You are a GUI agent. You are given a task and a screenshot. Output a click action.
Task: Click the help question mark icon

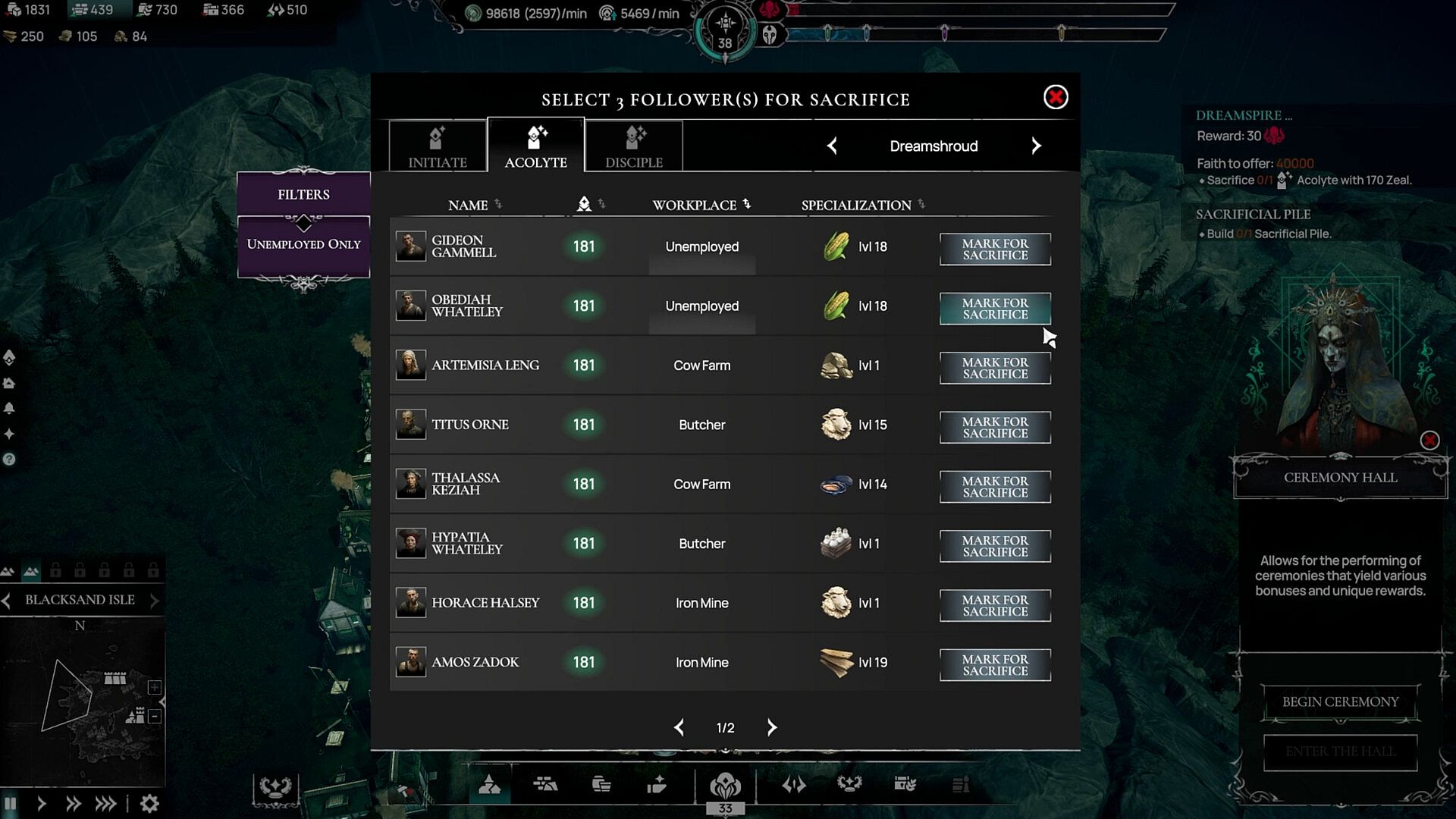coord(9,459)
